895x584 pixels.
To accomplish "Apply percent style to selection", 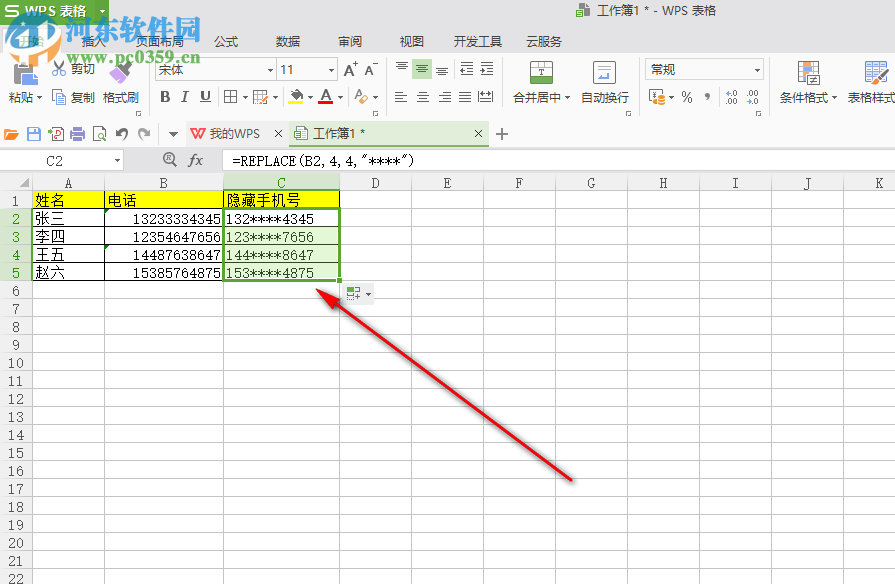I will [x=686, y=97].
